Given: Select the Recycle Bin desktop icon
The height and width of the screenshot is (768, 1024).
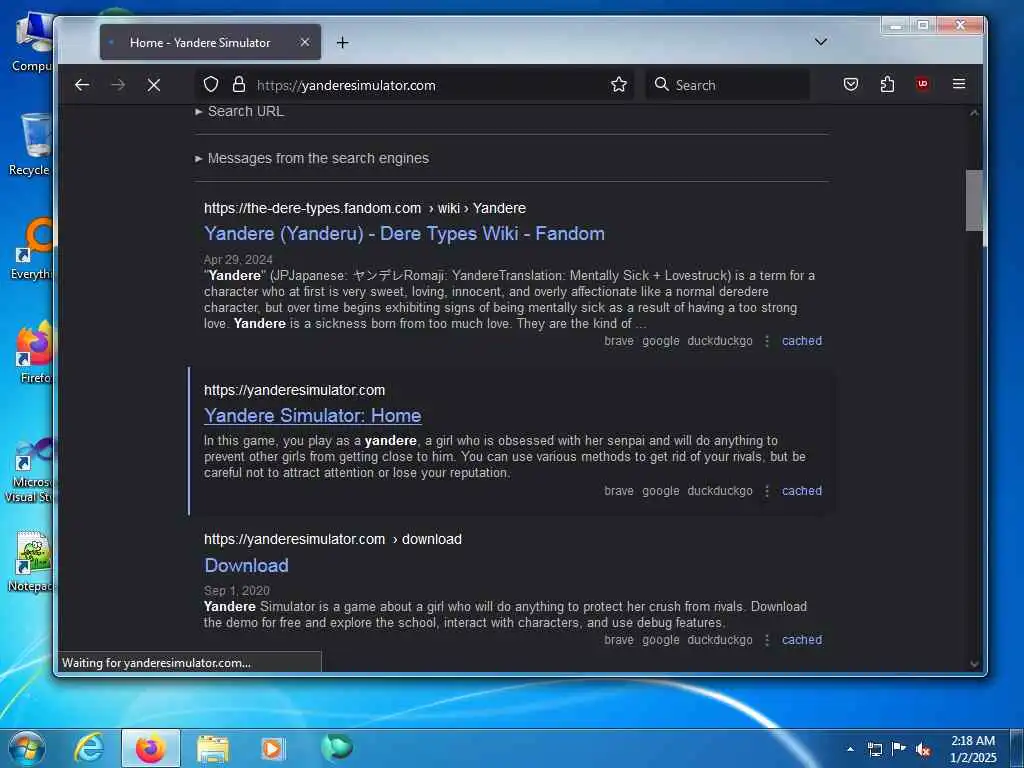Looking at the screenshot, I should click(x=31, y=145).
